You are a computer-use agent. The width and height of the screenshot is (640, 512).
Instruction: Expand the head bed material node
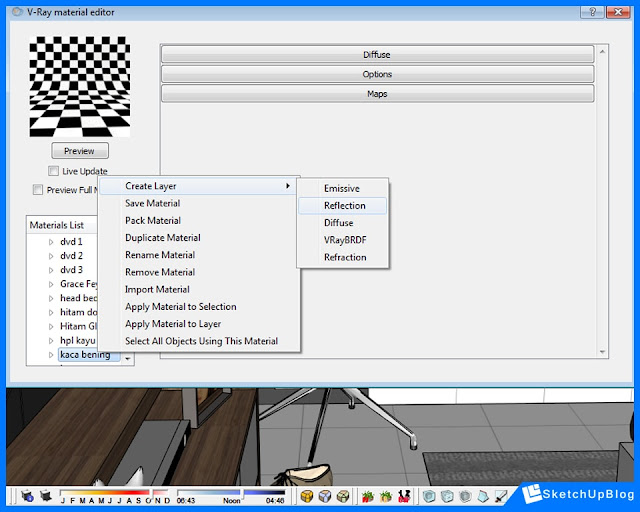pos(51,298)
